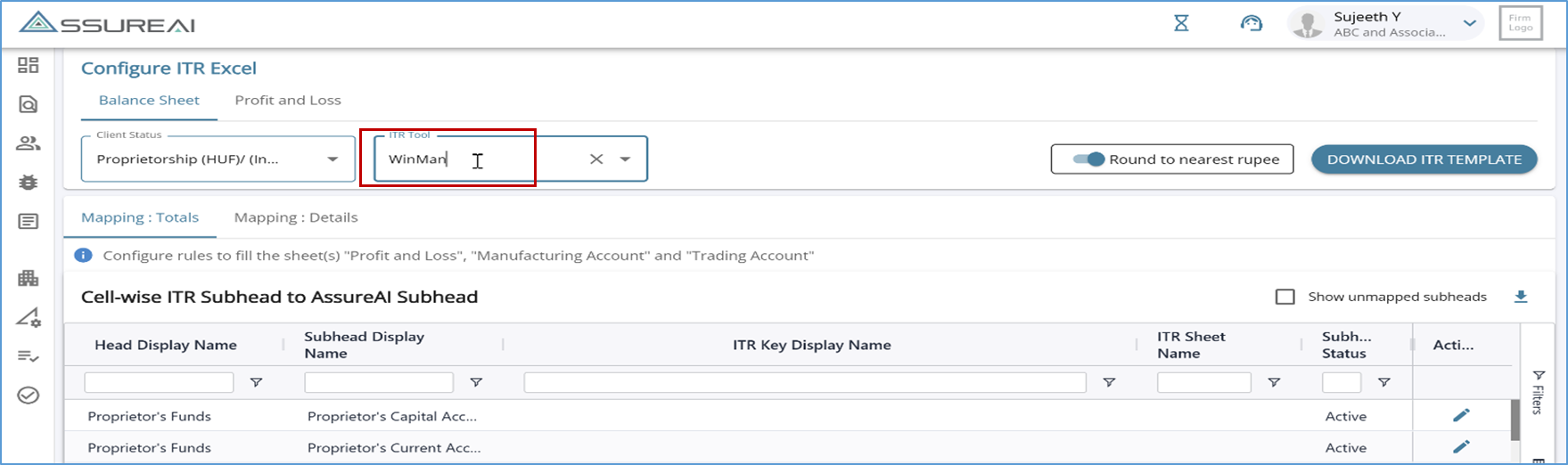
Task: Open the dashboard grid icon in sidebar
Action: tap(29, 65)
